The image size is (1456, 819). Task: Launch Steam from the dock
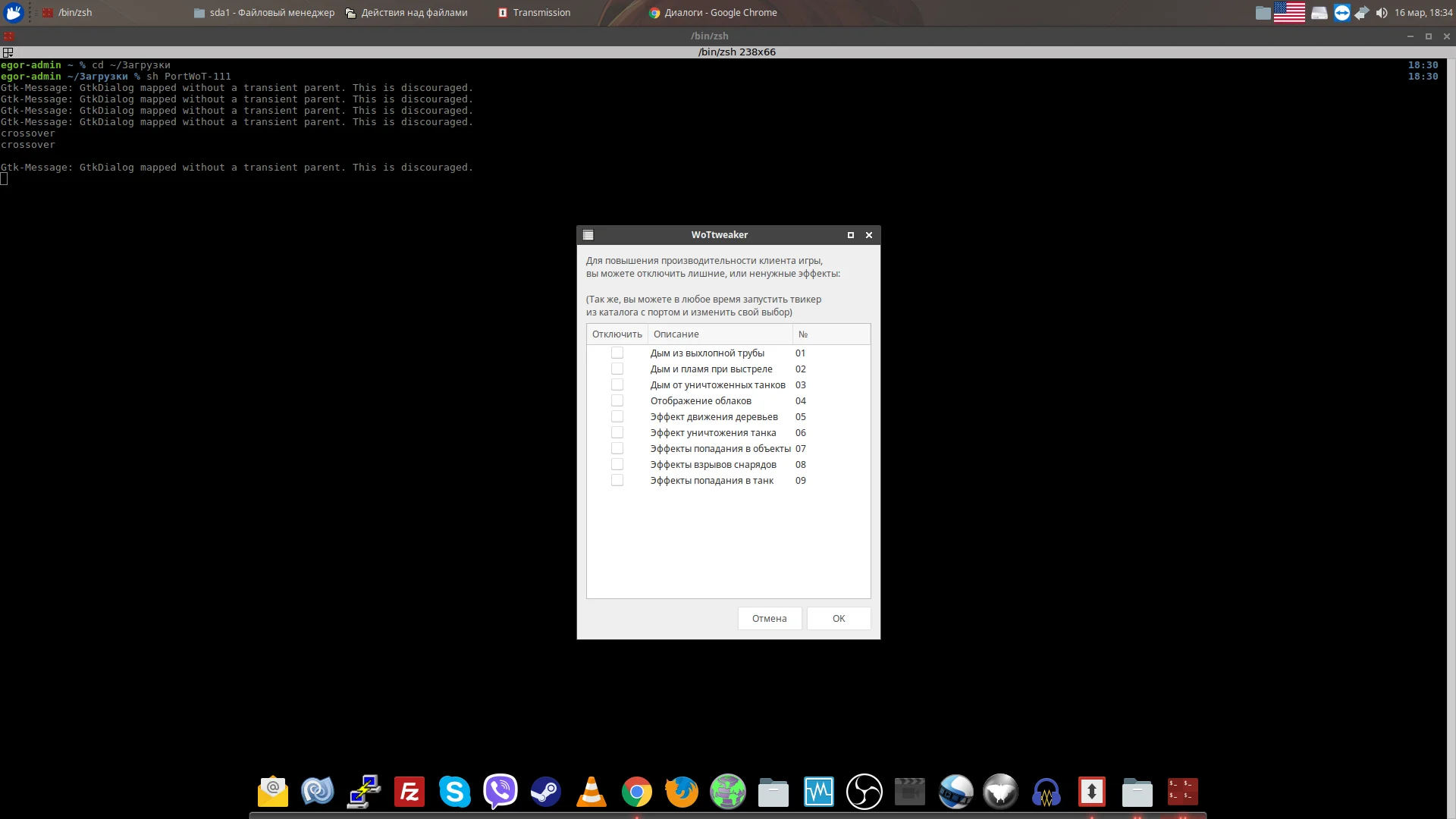pyautogui.click(x=545, y=792)
